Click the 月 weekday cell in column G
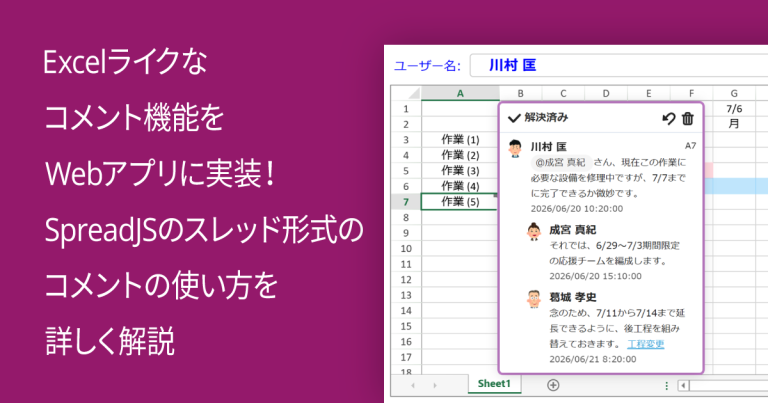Viewport: 768px width, 403px height. [x=734, y=124]
